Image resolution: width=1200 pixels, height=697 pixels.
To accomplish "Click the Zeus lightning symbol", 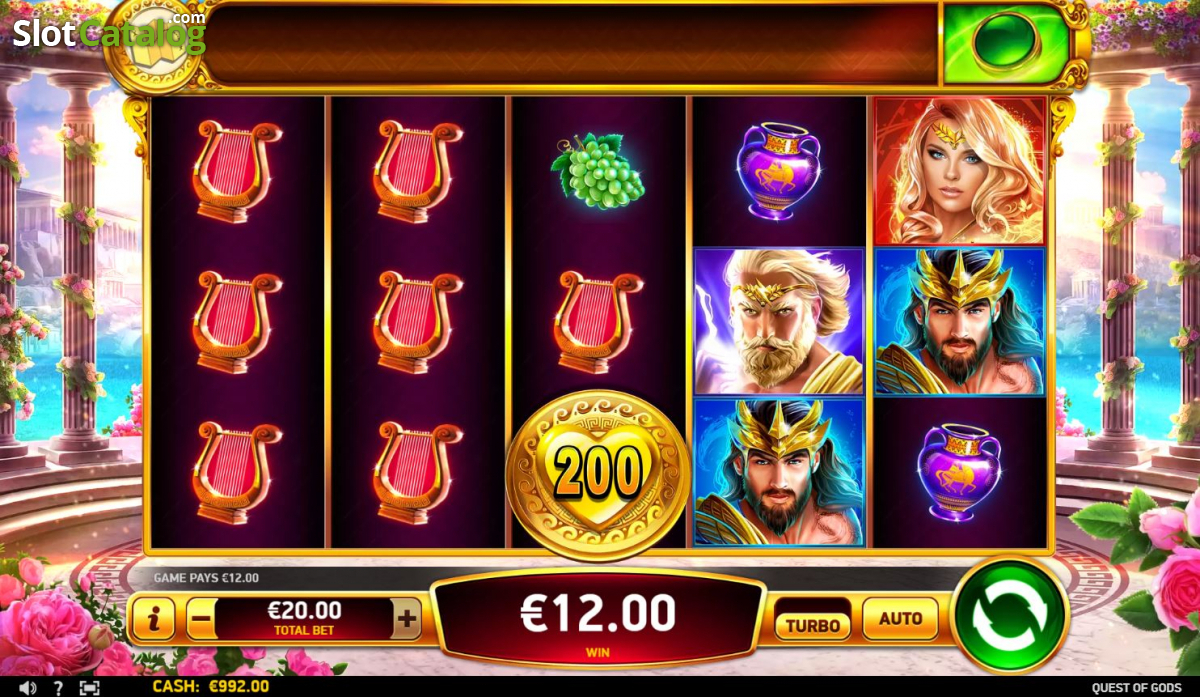I will pos(779,321).
